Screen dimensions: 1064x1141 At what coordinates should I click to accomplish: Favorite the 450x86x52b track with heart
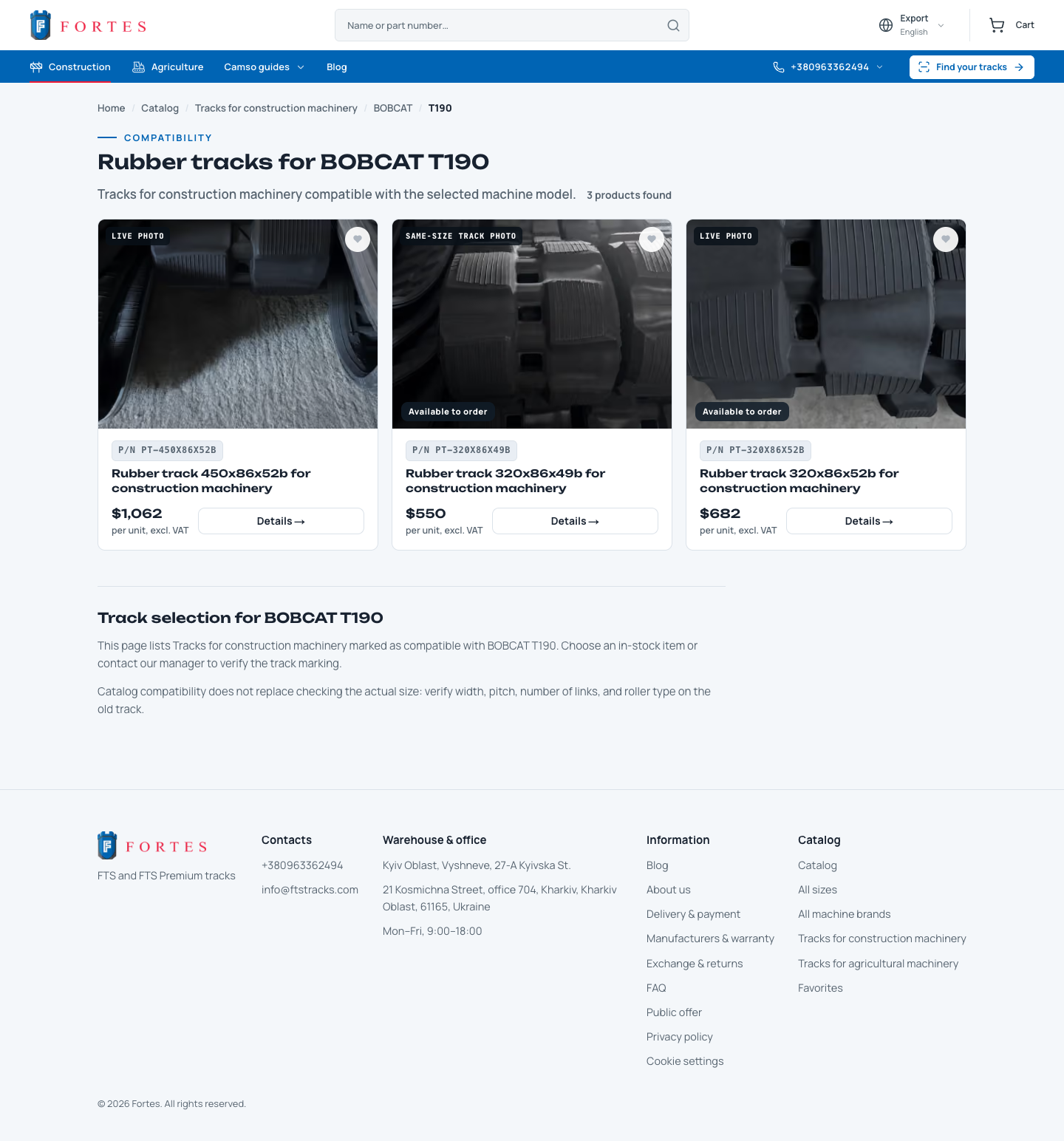[358, 239]
